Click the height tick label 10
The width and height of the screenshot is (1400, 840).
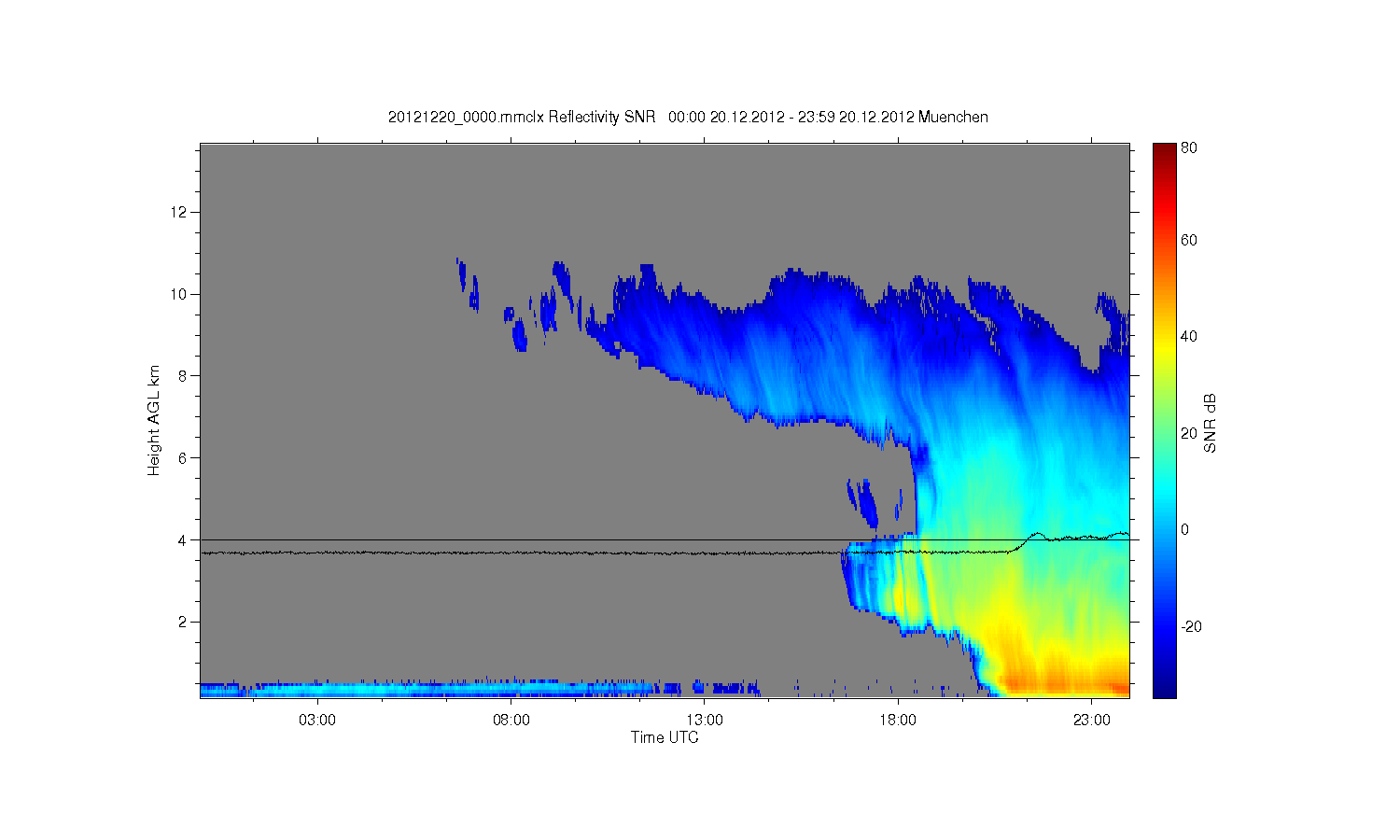[x=179, y=294]
